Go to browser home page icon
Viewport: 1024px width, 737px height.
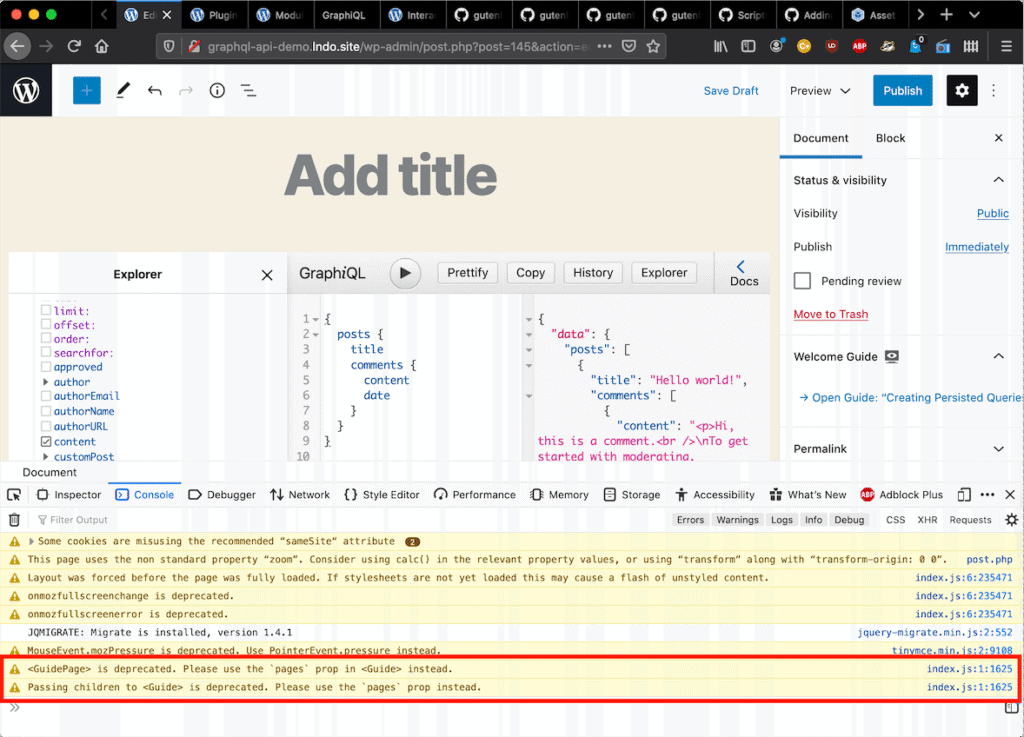pyautogui.click(x=101, y=46)
